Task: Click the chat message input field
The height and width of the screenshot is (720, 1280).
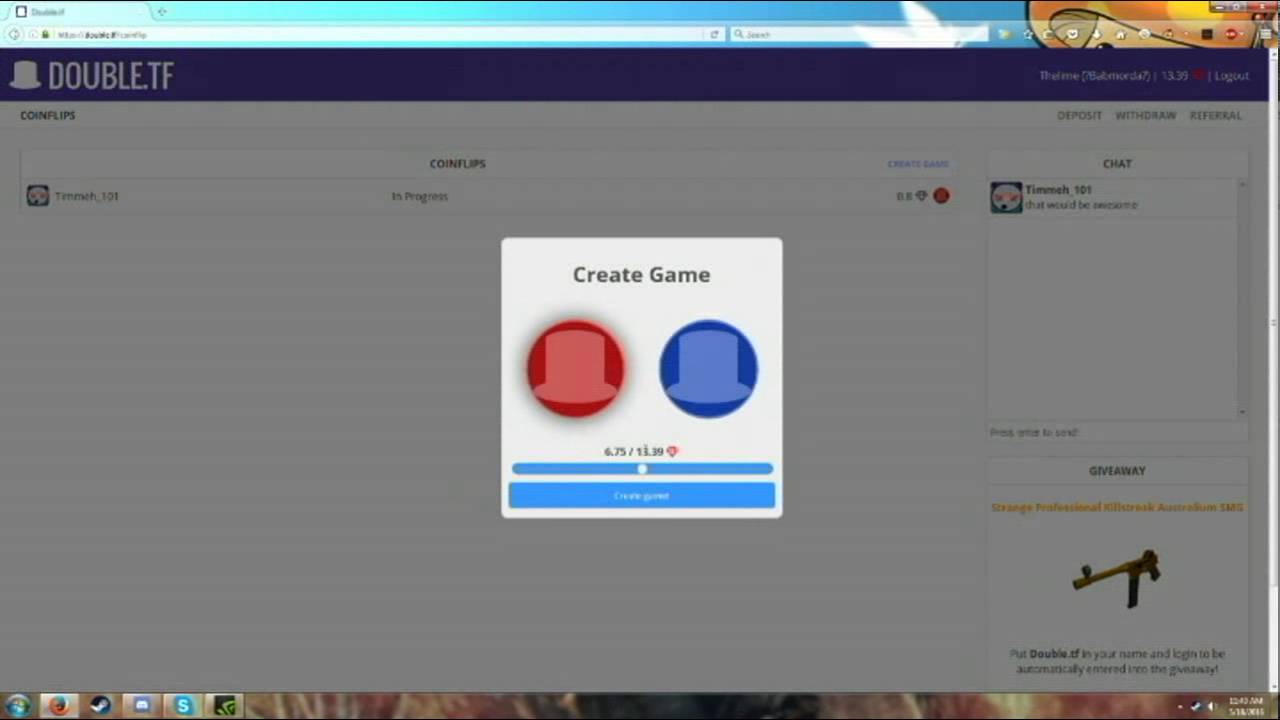Action: tap(1117, 432)
